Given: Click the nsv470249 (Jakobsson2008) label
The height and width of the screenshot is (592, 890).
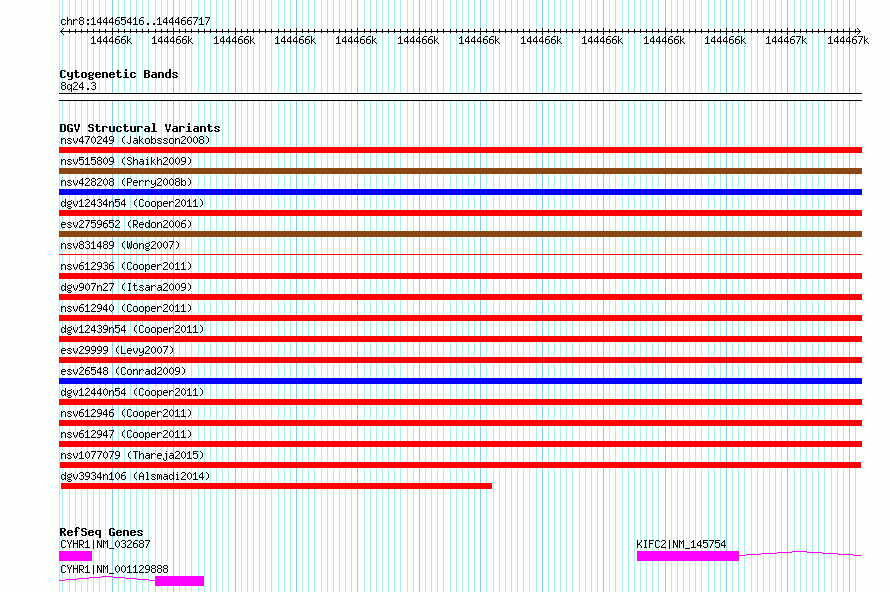Looking at the screenshot, I should [x=135, y=140].
